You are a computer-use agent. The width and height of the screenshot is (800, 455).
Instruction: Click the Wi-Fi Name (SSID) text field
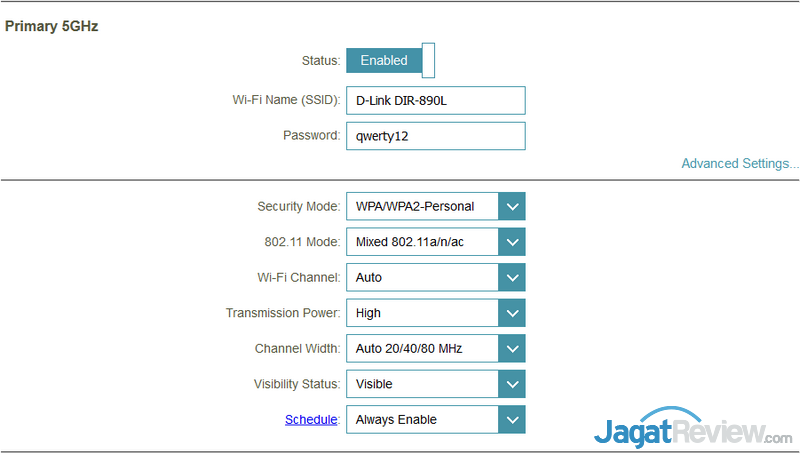pyautogui.click(x=435, y=101)
